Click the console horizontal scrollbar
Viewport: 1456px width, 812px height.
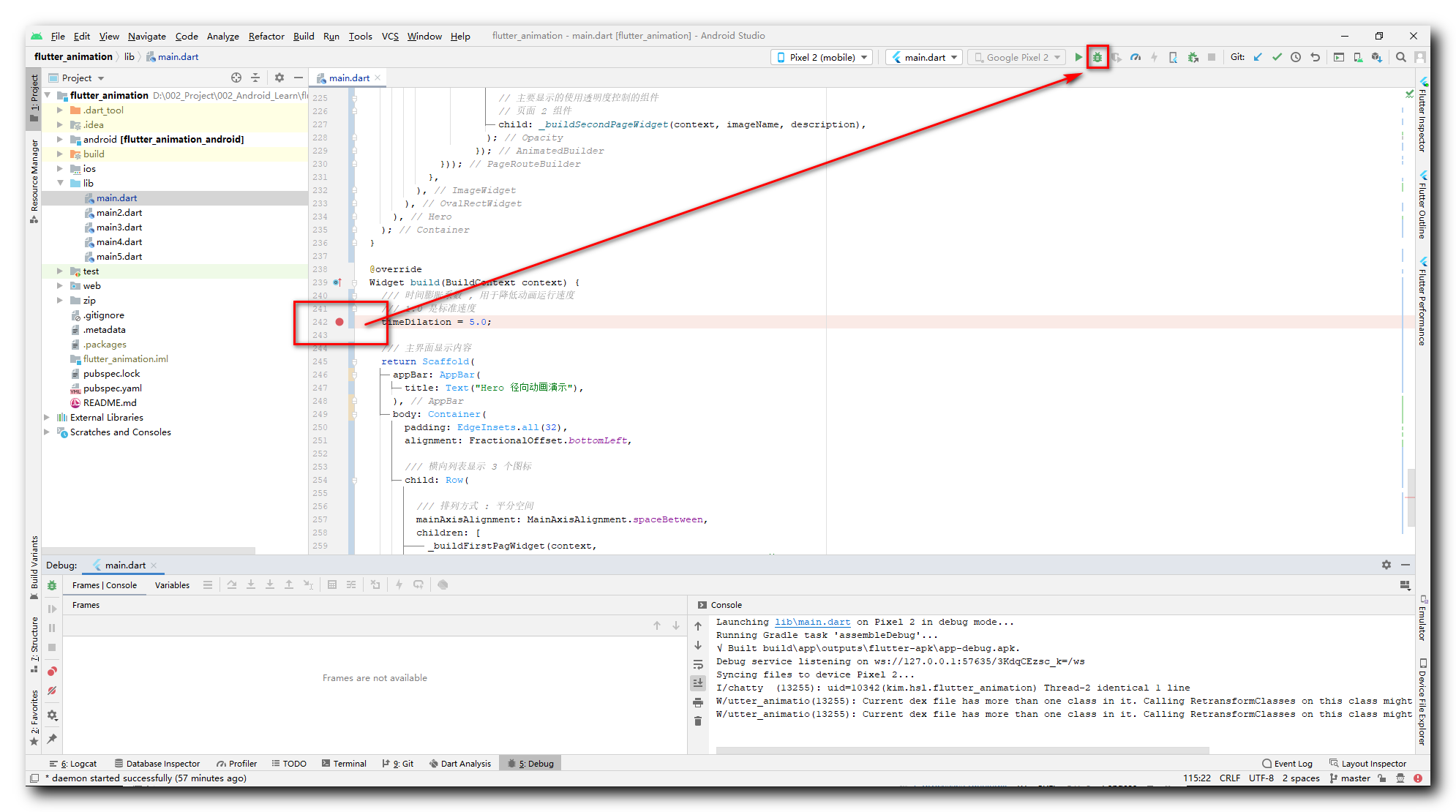pyautogui.click(x=961, y=750)
